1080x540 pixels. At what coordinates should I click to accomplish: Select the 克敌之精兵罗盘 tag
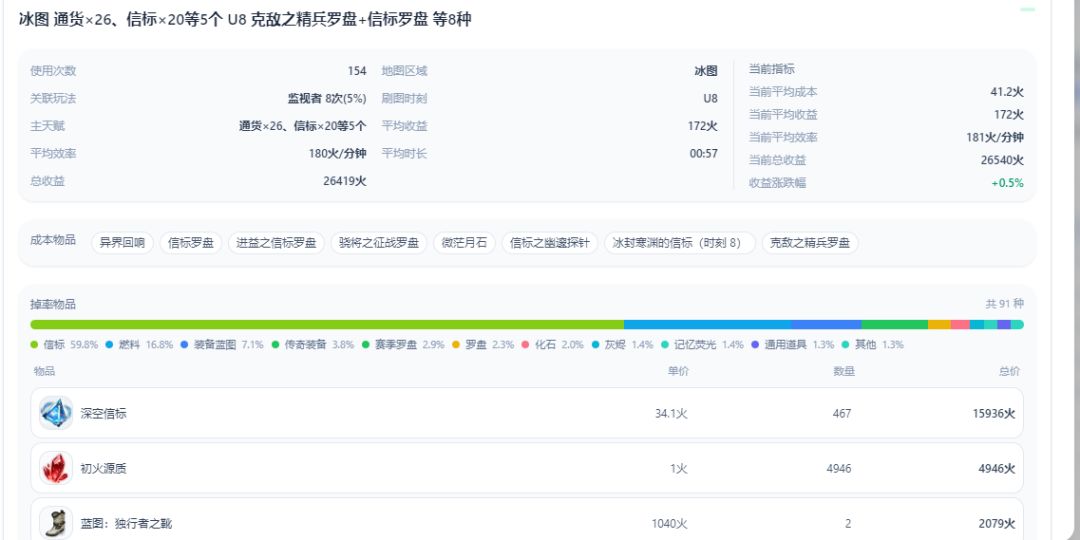810,242
